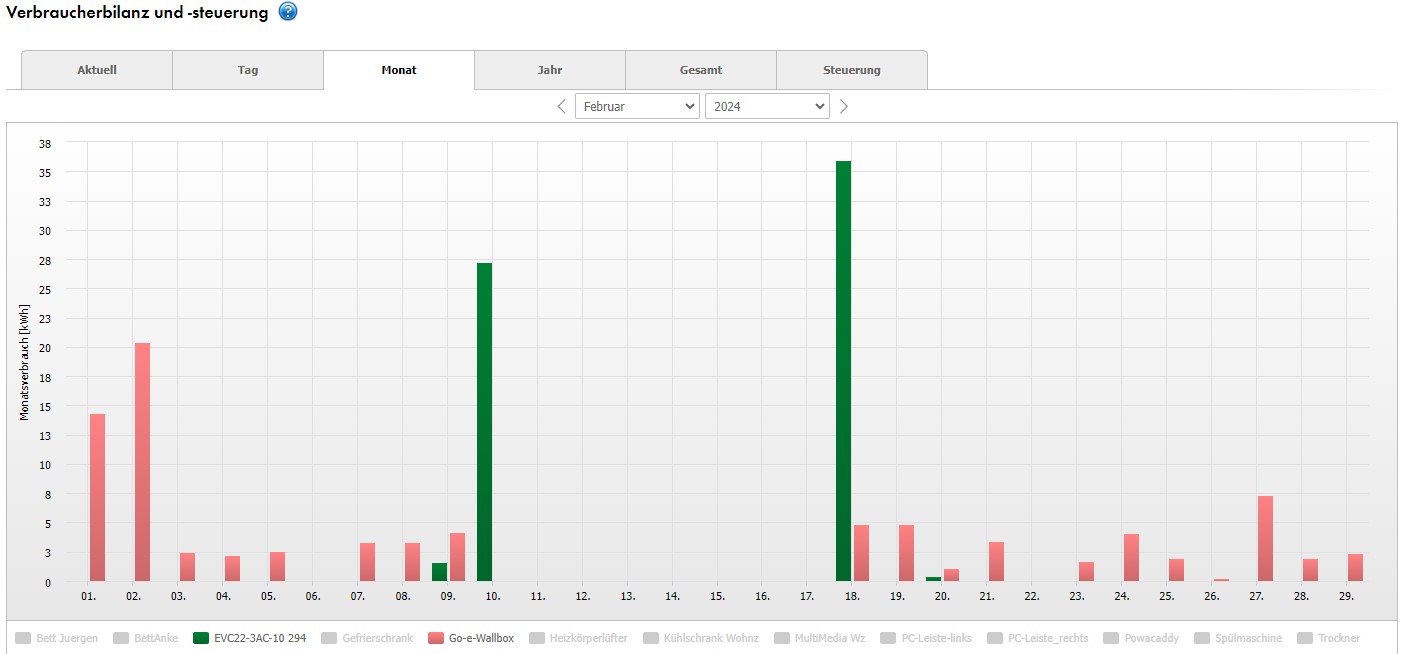Viewport: 1406px width, 654px height.
Task: Select the red bar on day 25
Action: tap(1176, 570)
